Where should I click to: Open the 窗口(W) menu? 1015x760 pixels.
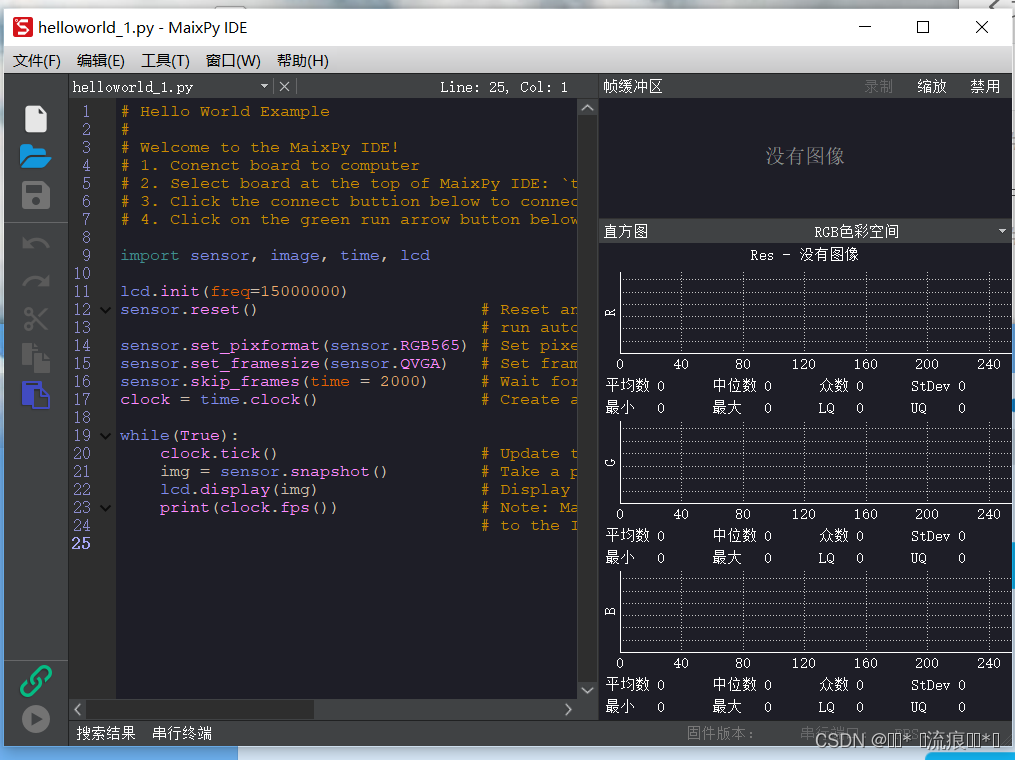233,61
